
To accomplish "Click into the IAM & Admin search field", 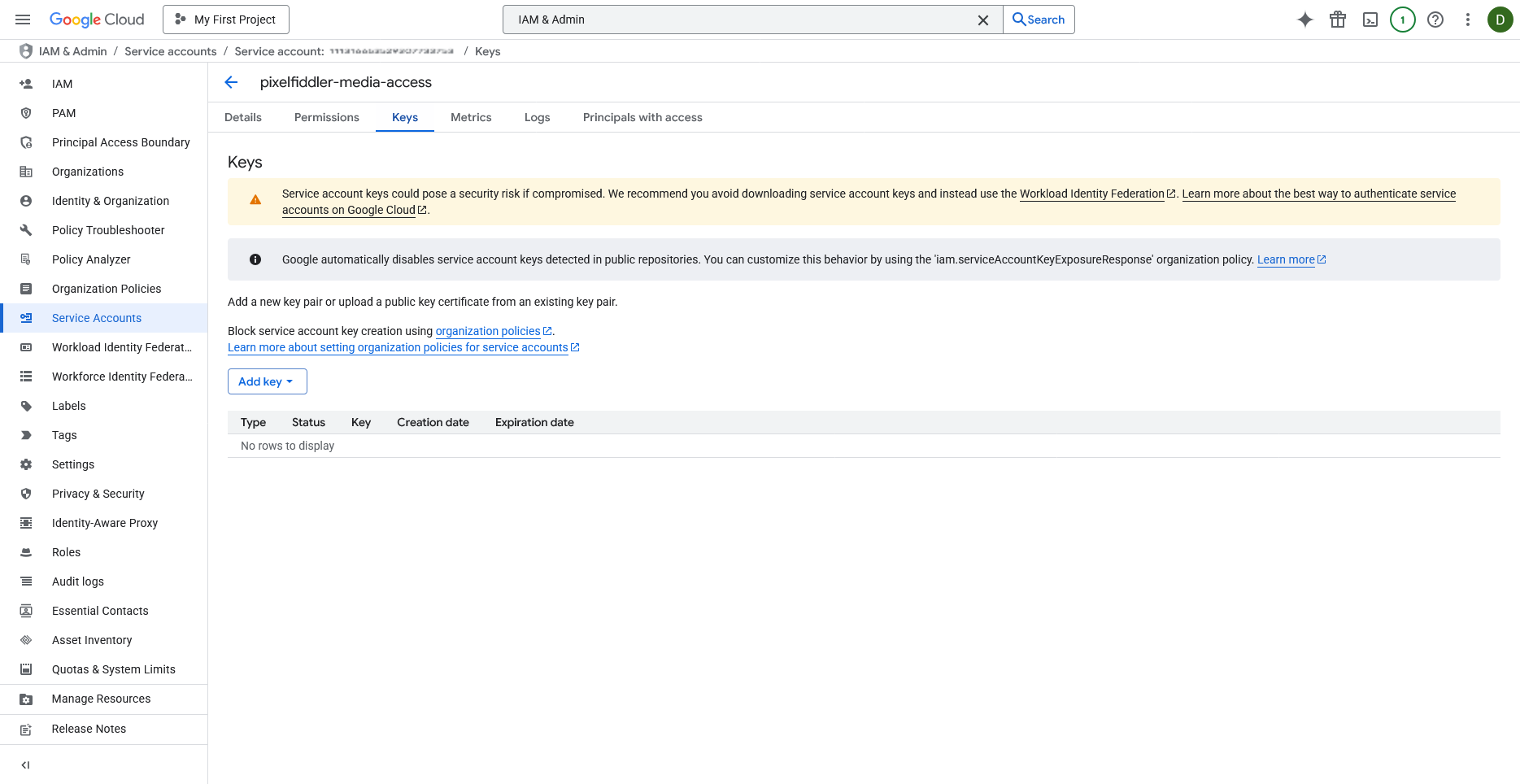I will [x=740, y=20].
